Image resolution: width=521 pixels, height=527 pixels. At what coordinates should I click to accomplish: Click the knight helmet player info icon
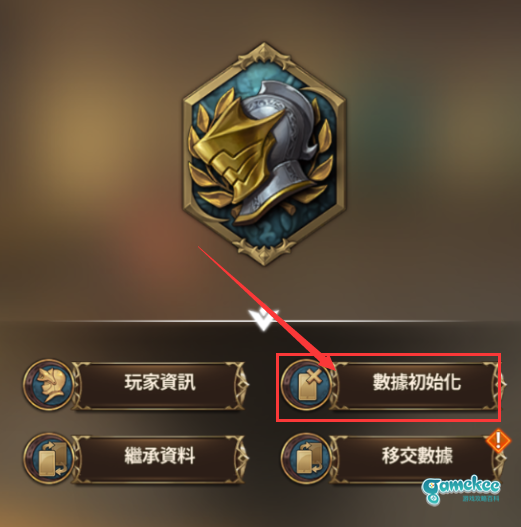(x=49, y=384)
